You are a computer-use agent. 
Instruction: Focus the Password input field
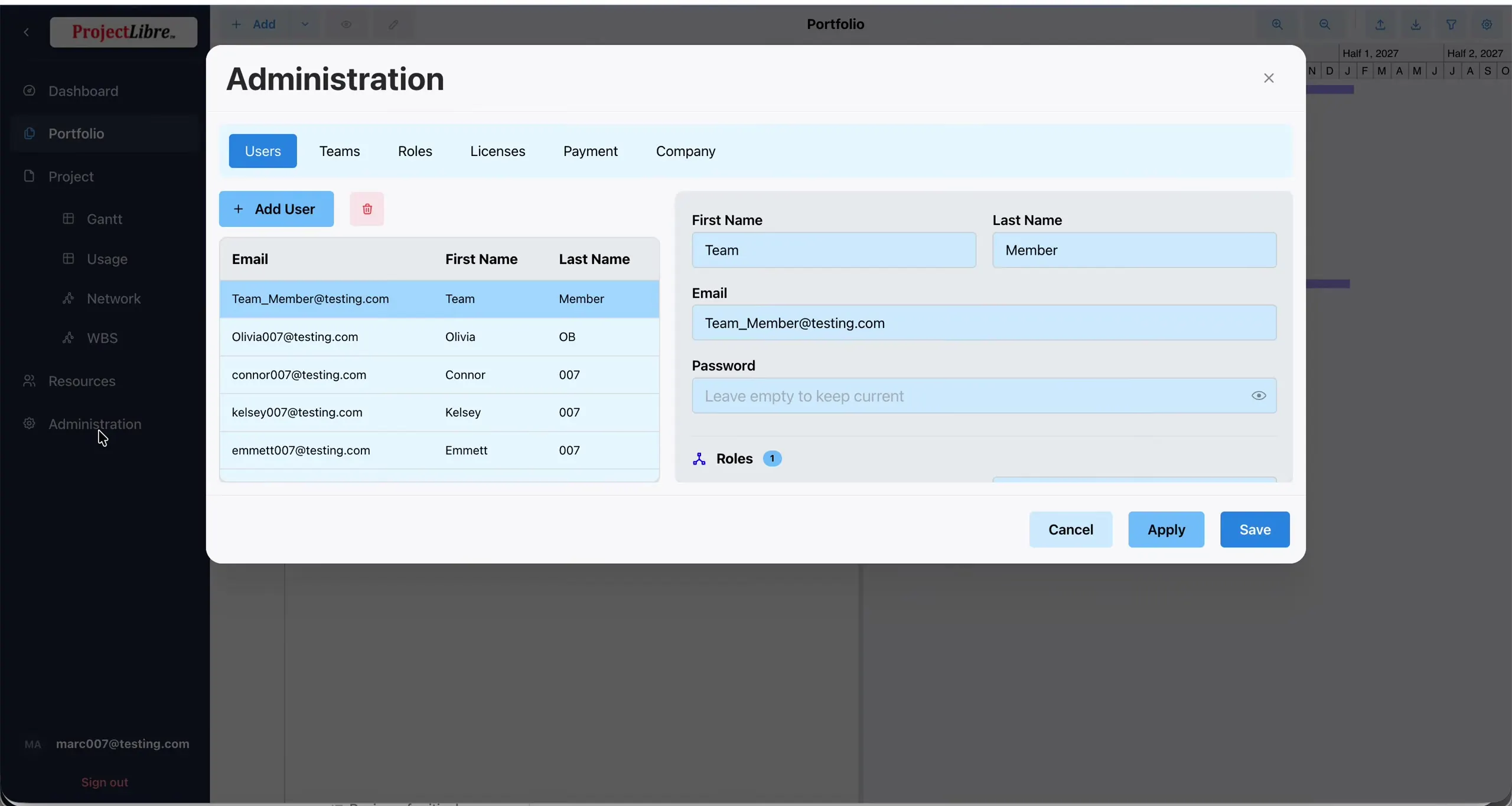click(x=984, y=396)
